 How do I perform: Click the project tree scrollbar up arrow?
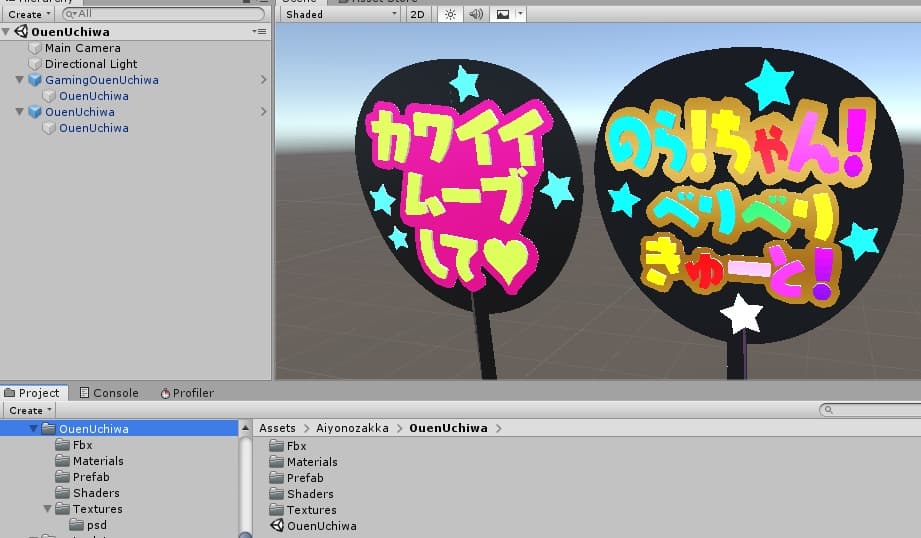(x=246, y=428)
